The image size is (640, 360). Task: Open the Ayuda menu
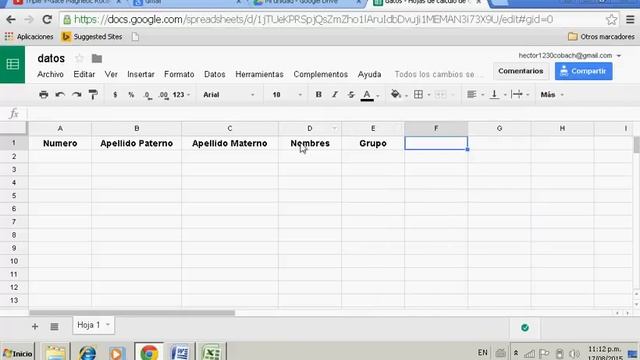[x=369, y=74]
